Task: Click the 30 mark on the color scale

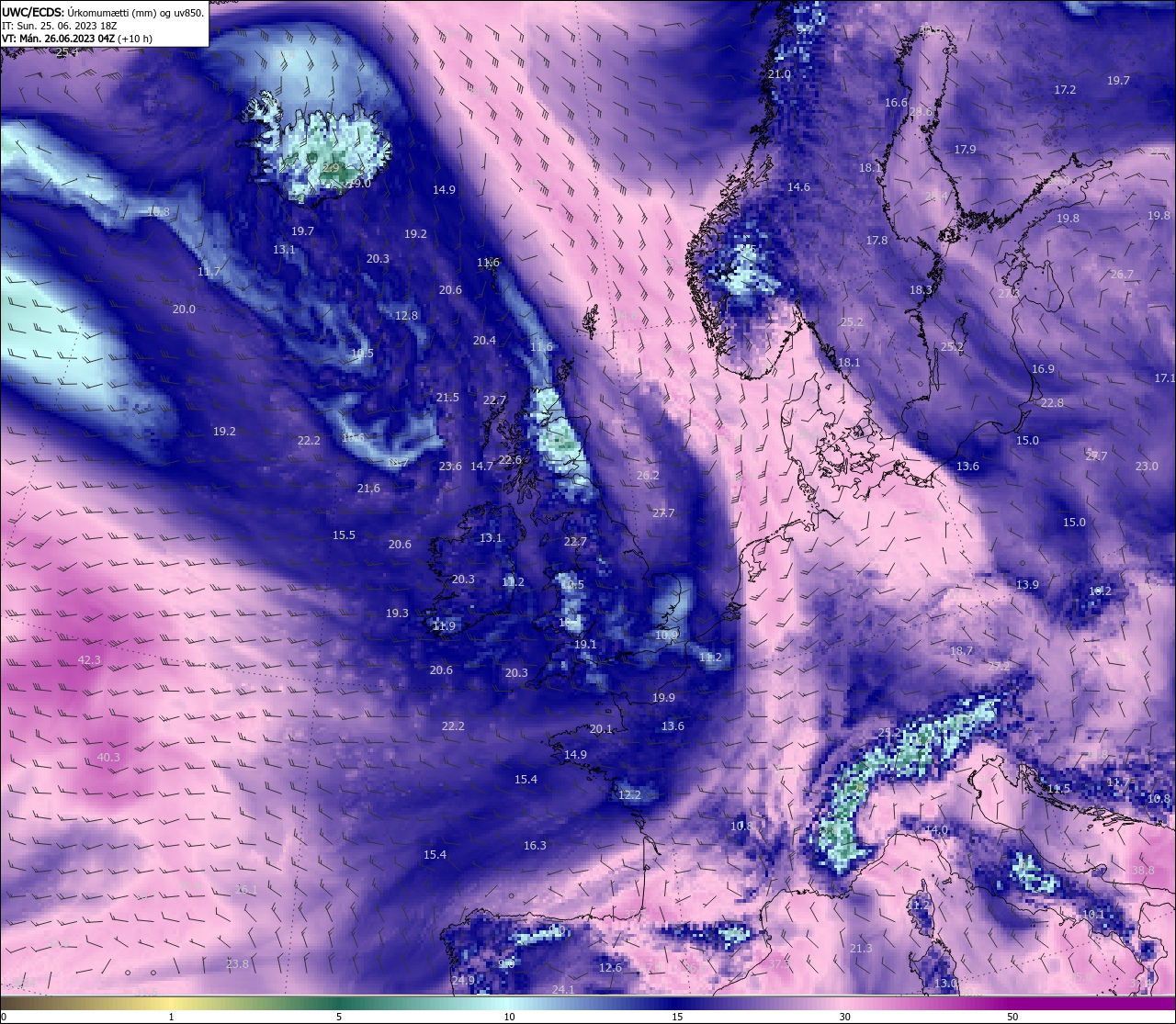Action: click(x=844, y=1017)
